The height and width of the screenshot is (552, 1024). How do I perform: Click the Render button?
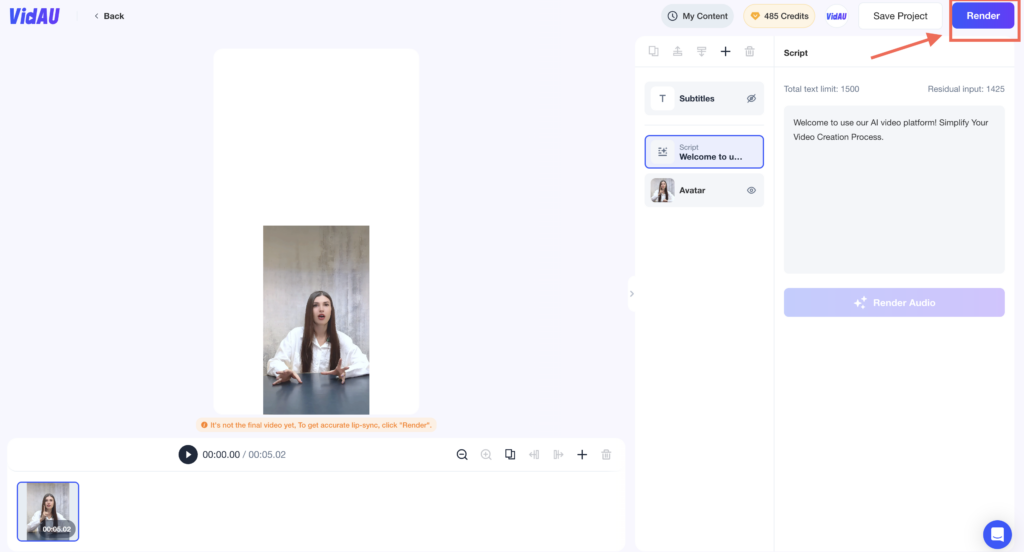click(x=983, y=16)
